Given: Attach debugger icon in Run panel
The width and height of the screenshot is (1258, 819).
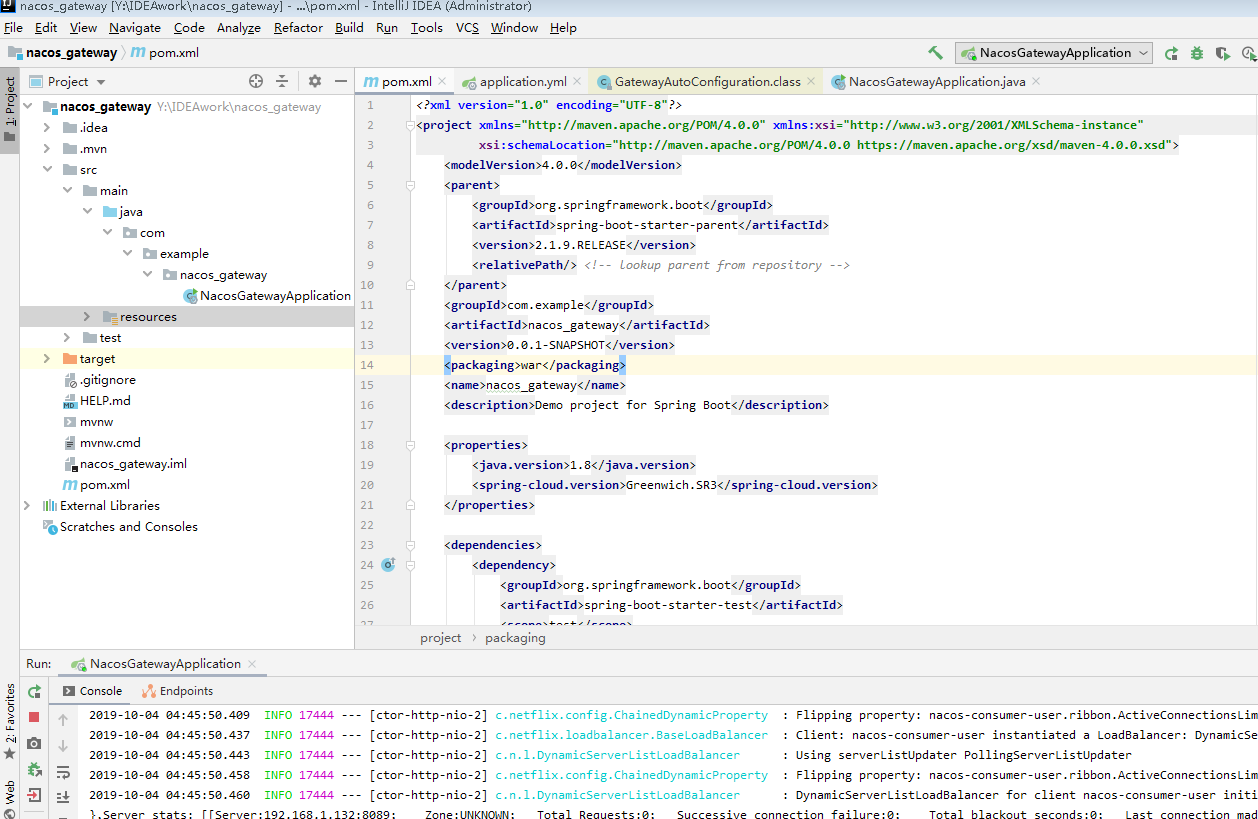Looking at the screenshot, I should click(34, 769).
